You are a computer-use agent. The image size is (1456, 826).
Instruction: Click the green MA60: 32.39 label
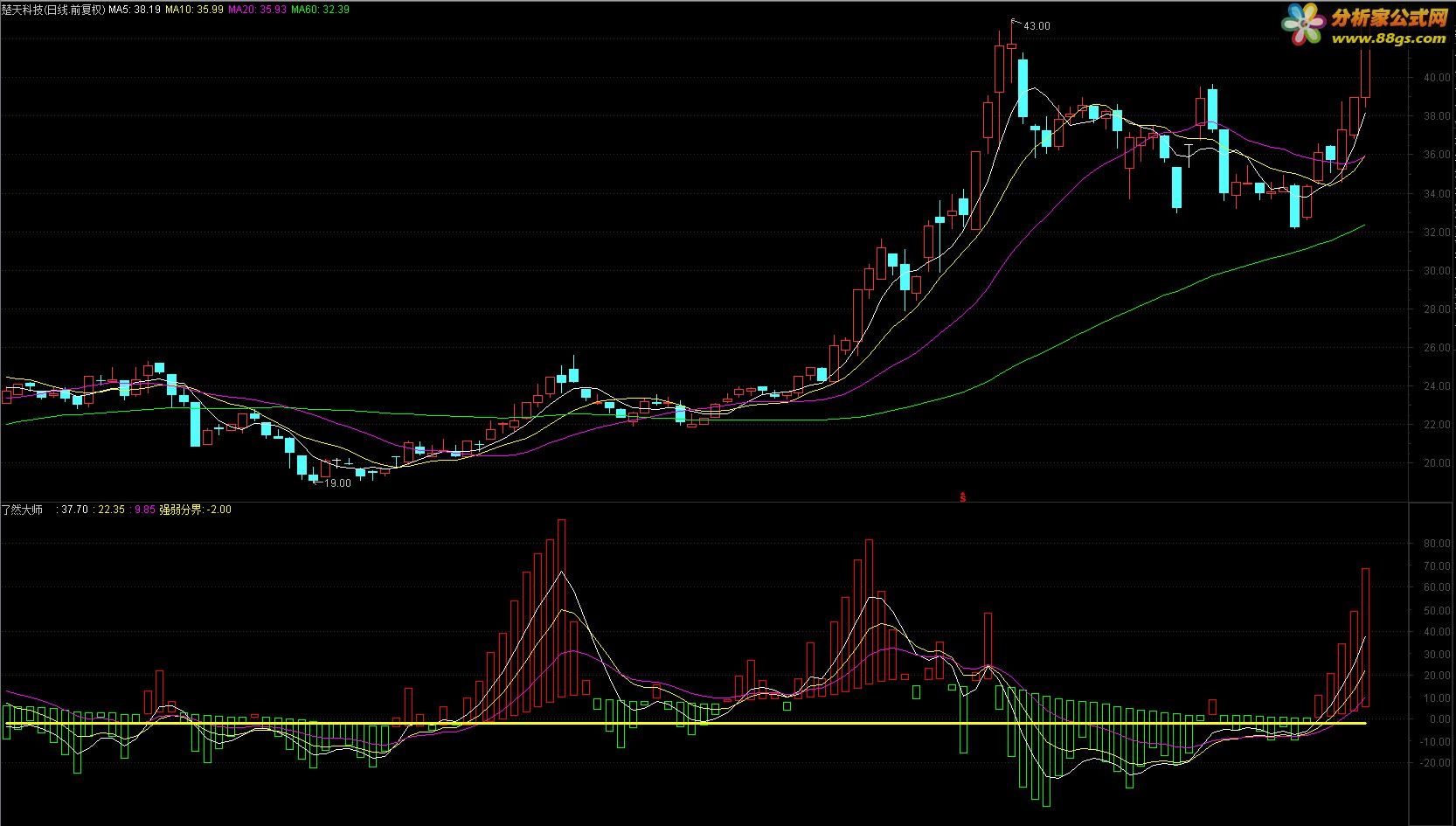pos(320,10)
